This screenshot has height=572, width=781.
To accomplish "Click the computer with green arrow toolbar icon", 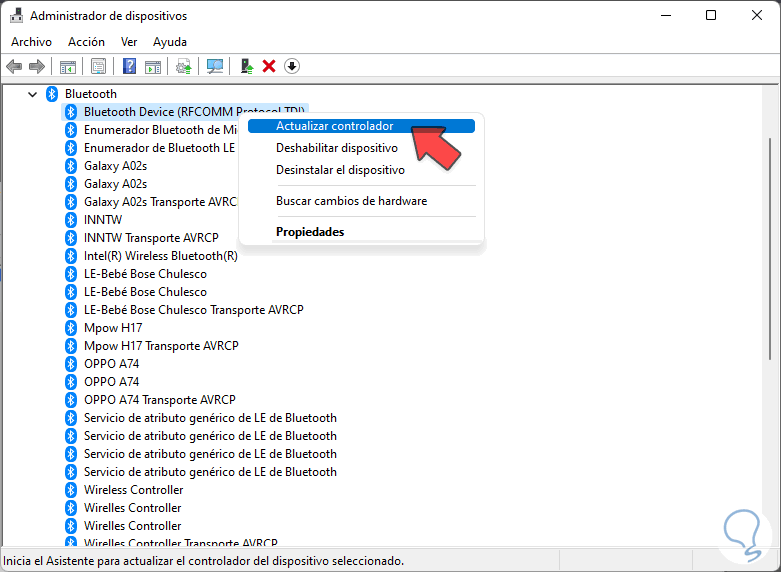I will 247,66.
